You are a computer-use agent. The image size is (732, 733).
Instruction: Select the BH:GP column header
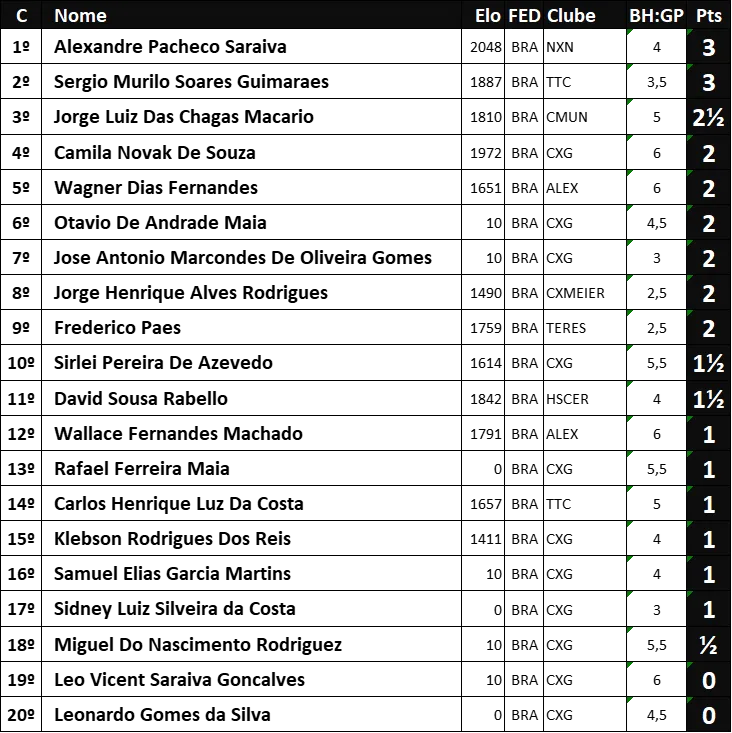pos(656,15)
